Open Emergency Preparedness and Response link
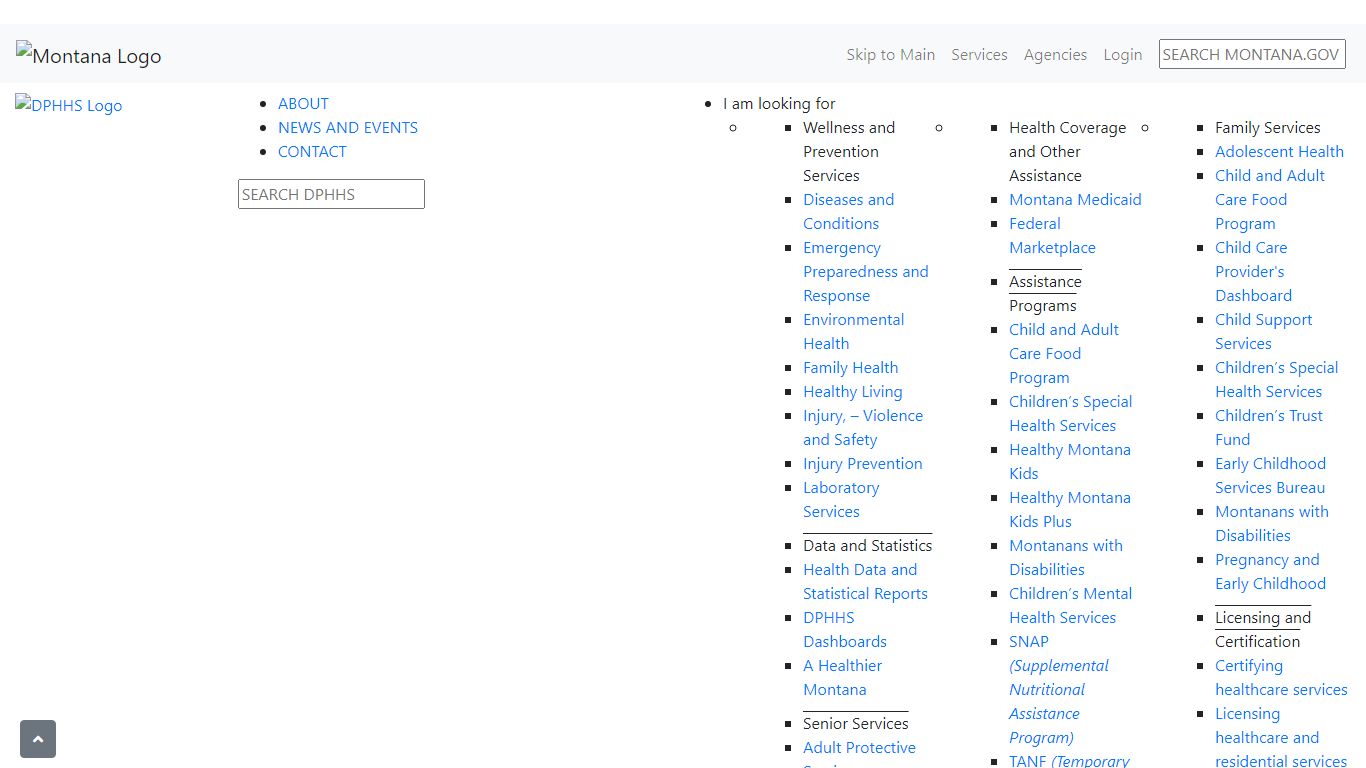The image size is (1366, 768). click(865, 271)
